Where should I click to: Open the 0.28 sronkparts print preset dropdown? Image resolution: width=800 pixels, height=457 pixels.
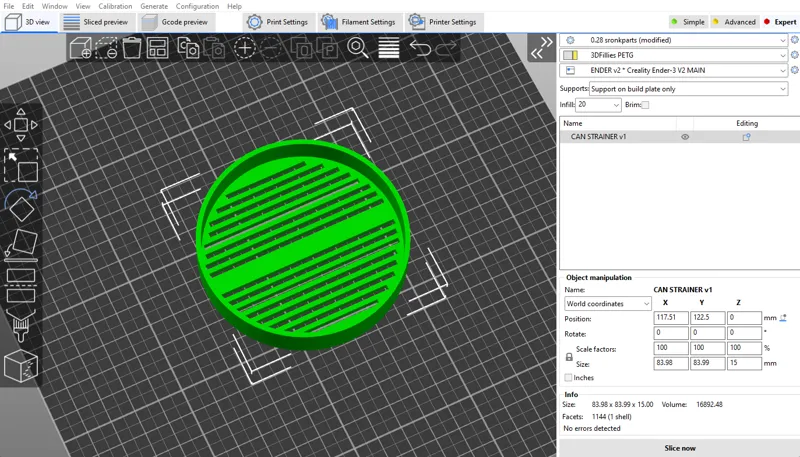[673, 40]
